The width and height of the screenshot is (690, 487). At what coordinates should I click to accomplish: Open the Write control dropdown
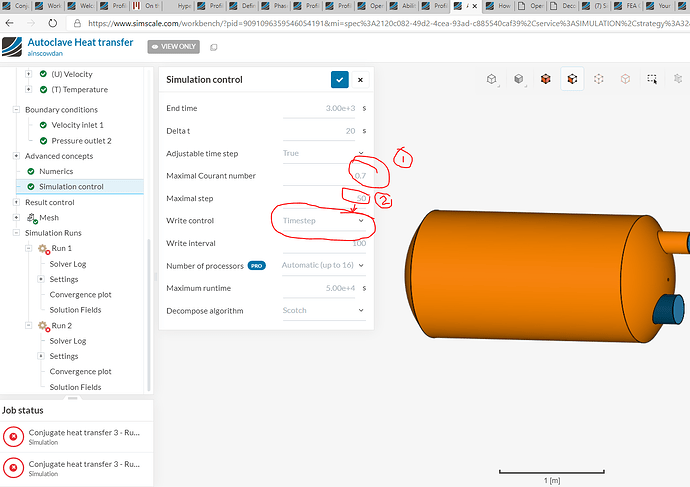click(324, 221)
